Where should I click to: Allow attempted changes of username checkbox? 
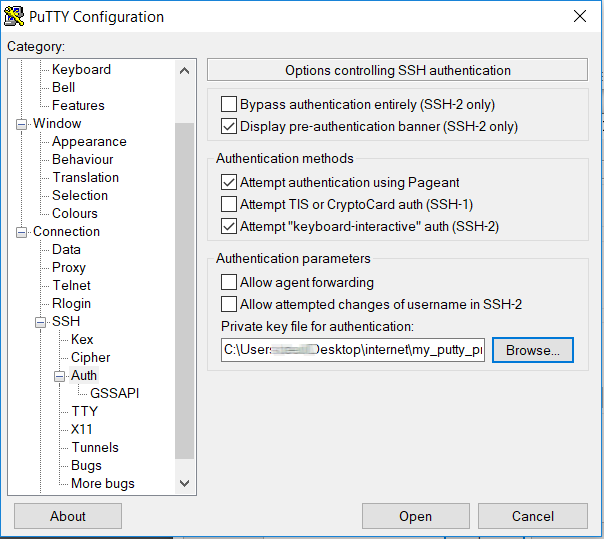click(x=229, y=304)
